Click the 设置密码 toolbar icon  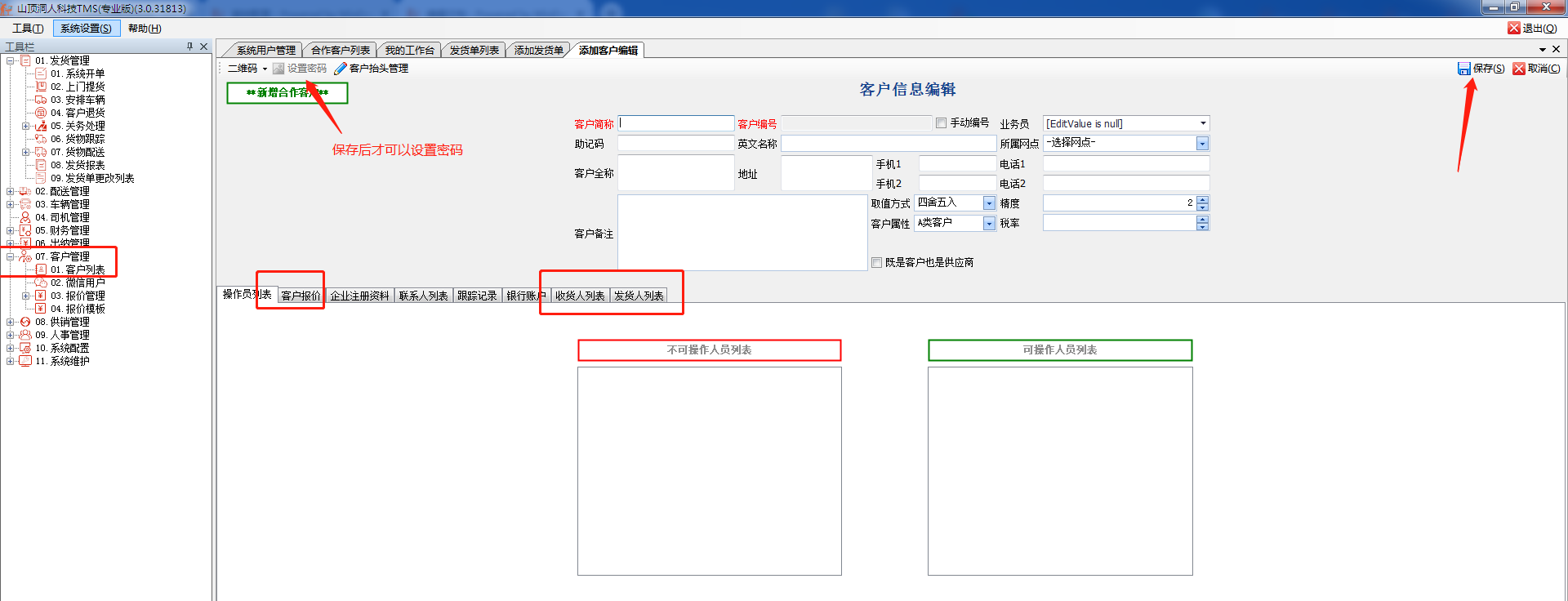(278, 69)
